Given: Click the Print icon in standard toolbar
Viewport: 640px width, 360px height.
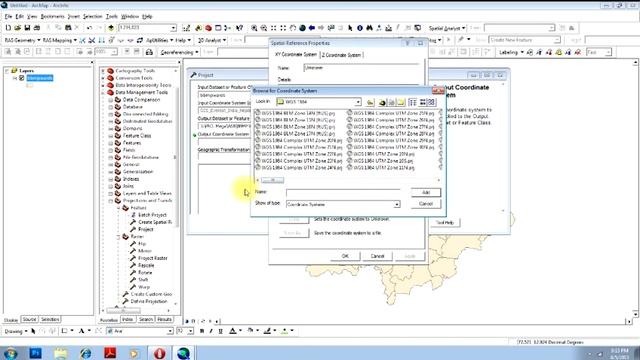Looking at the screenshot, I should [37, 28].
